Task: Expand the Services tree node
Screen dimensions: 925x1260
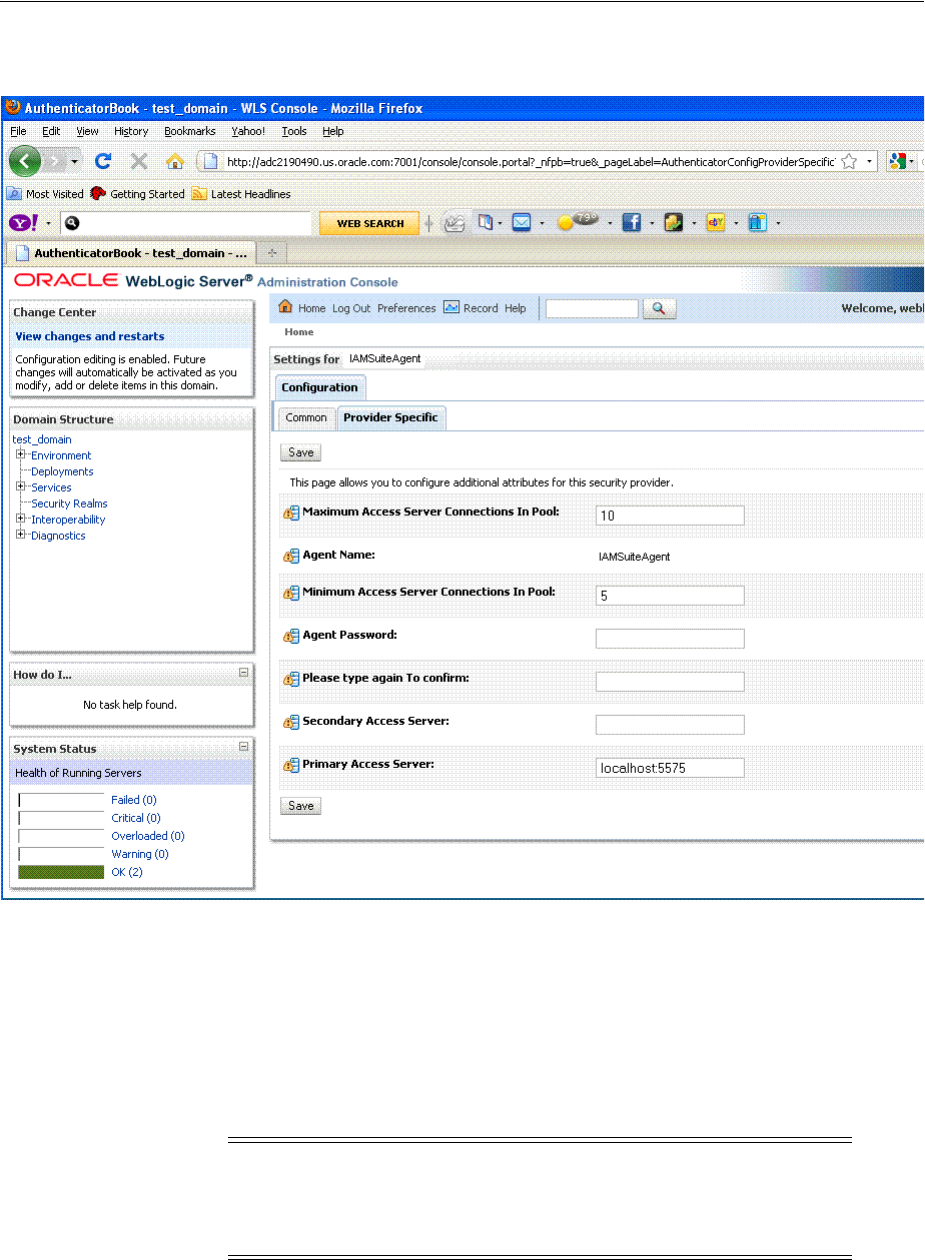Action: click(x=20, y=487)
